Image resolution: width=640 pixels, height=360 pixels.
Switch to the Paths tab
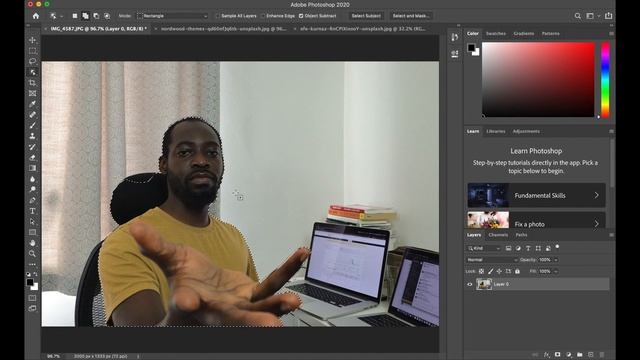(521, 235)
